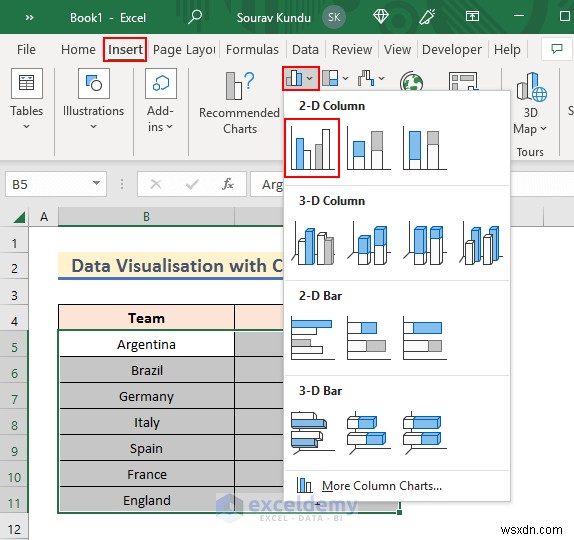The width and height of the screenshot is (574, 540).
Task: Open the Hierarchy Chart dropdown
Action: 335,78
